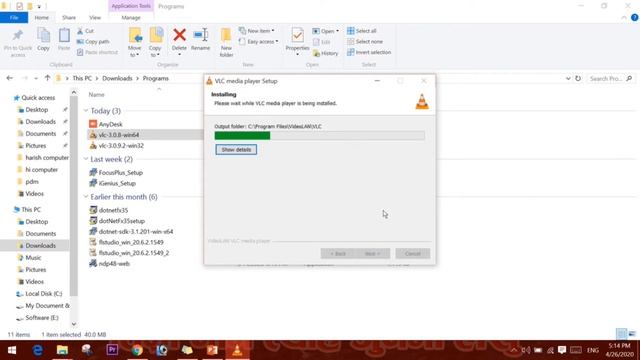
Task: Open the Windows Start menu
Action: click(x=12, y=350)
